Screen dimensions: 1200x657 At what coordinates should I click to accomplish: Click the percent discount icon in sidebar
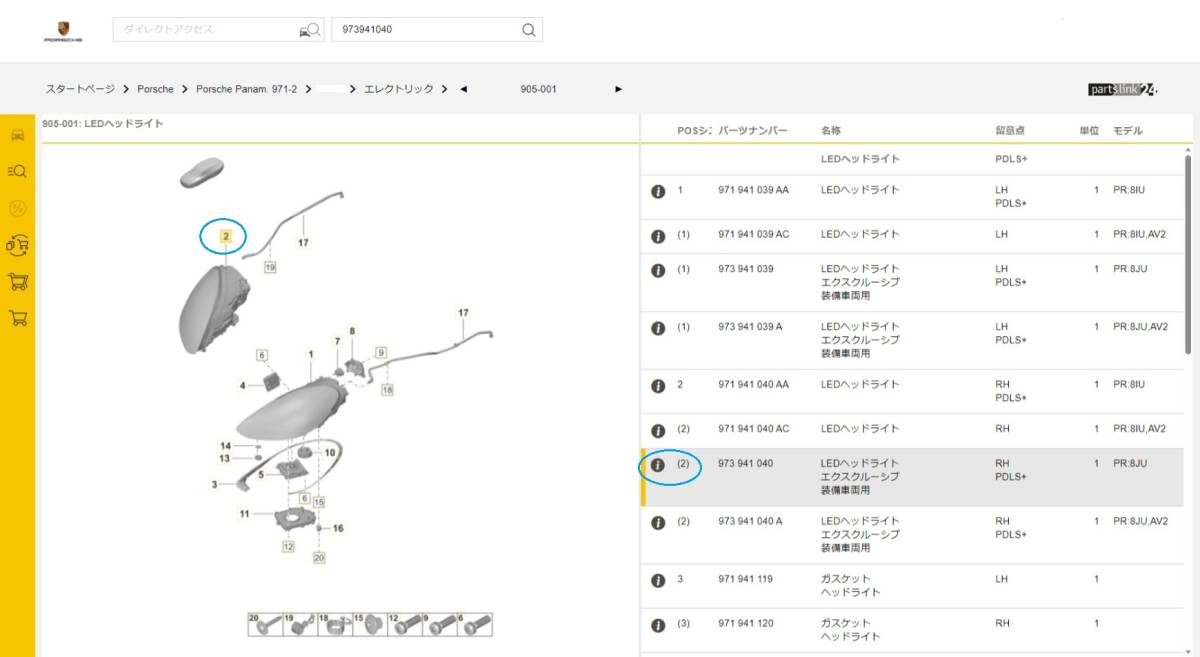pyautogui.click(x=15, y=208)
